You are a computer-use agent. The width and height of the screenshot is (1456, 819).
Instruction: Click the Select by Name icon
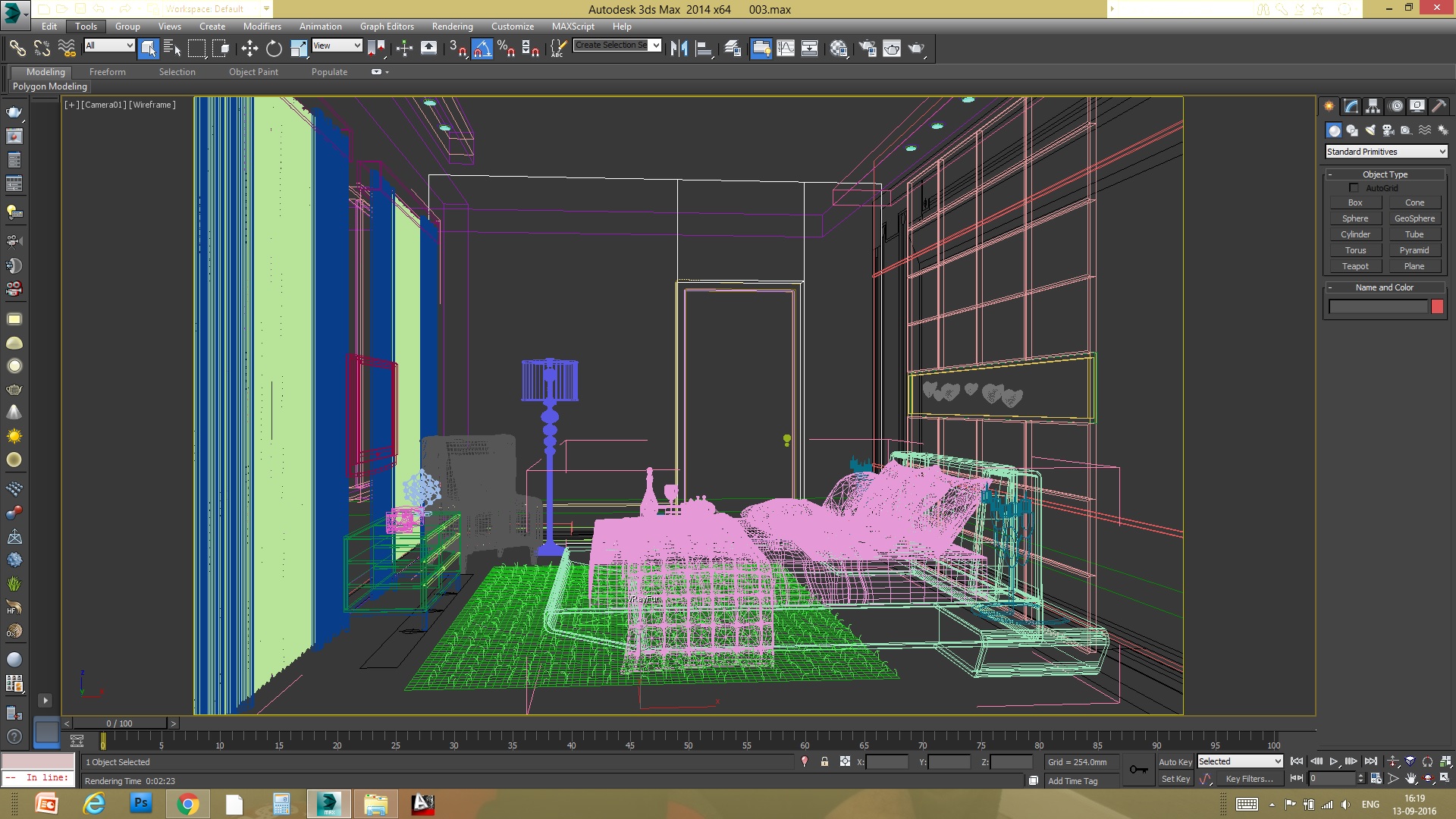(x=172, y=49)
